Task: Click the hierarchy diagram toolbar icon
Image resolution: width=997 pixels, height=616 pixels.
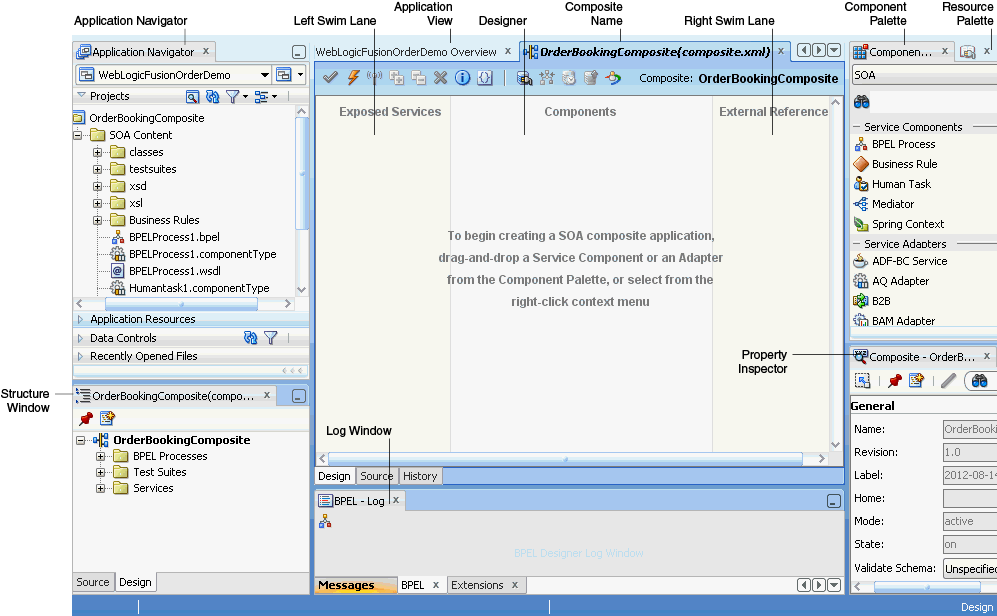Action: 547,78
